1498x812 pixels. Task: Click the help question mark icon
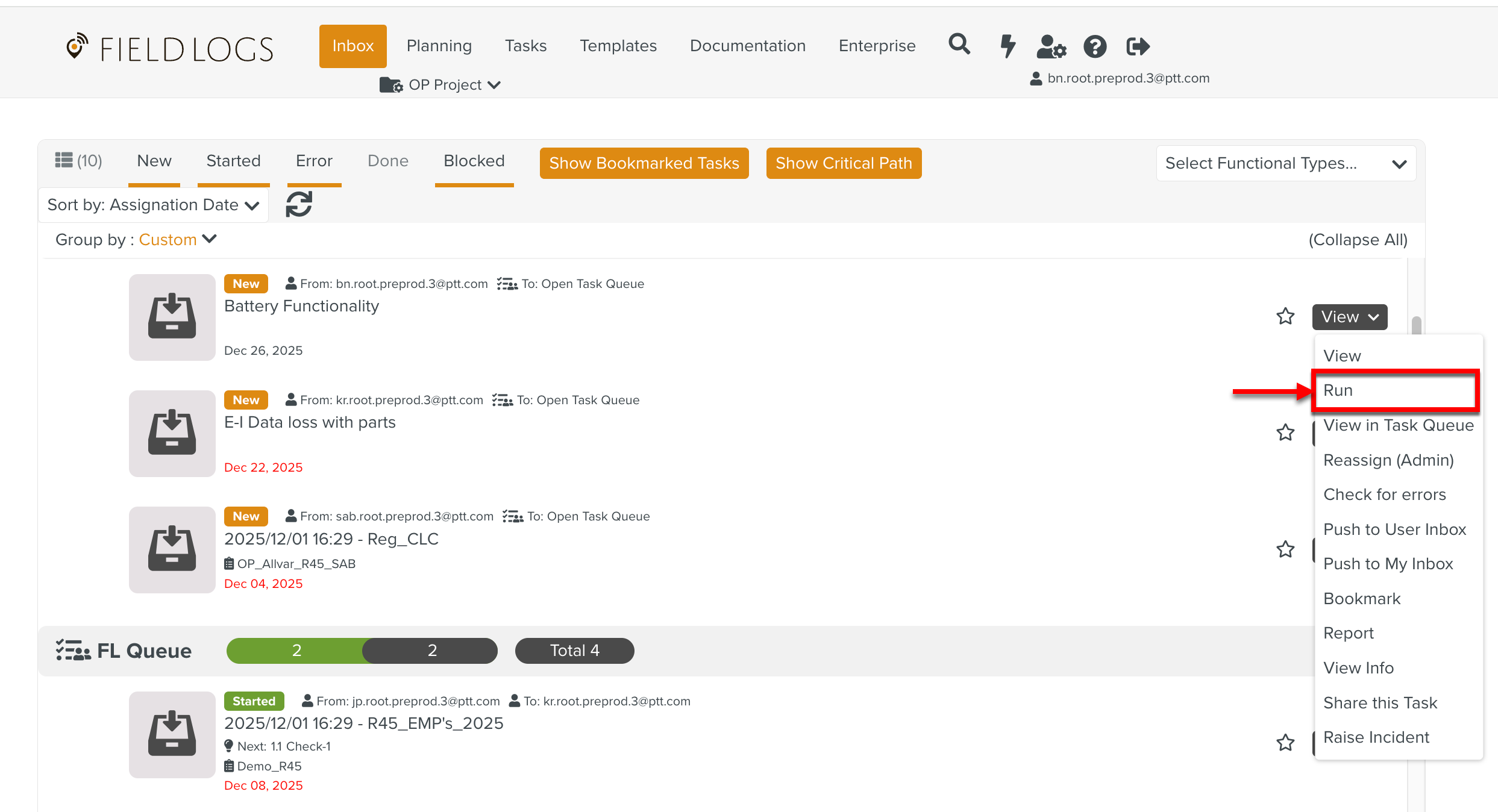click(x=1095, y=46)
